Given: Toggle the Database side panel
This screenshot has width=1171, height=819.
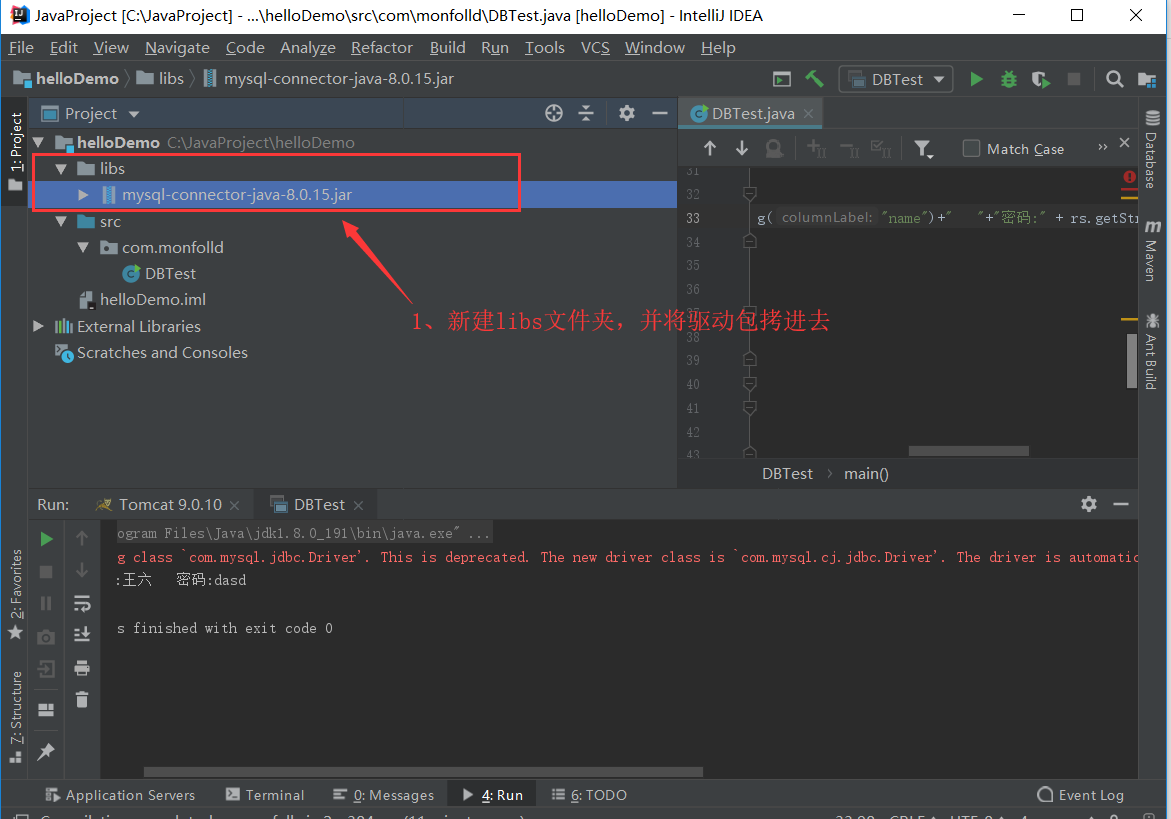Looking at the screenshot, I should (1152, 149).
